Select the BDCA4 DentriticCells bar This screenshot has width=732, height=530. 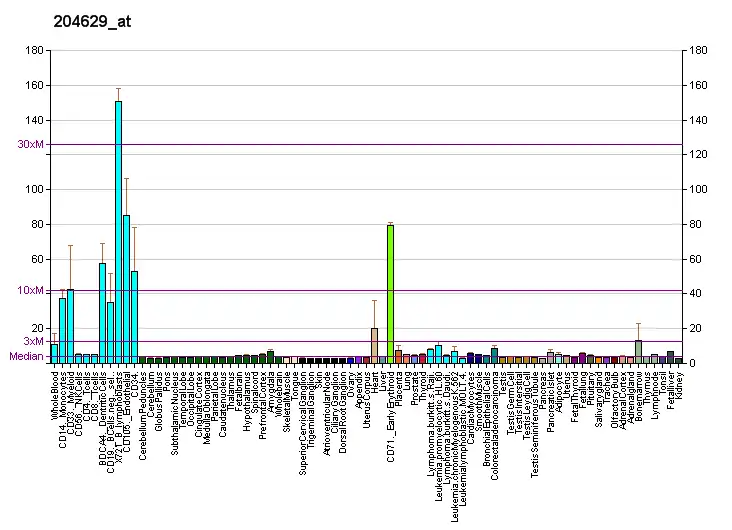coord(102,312)
